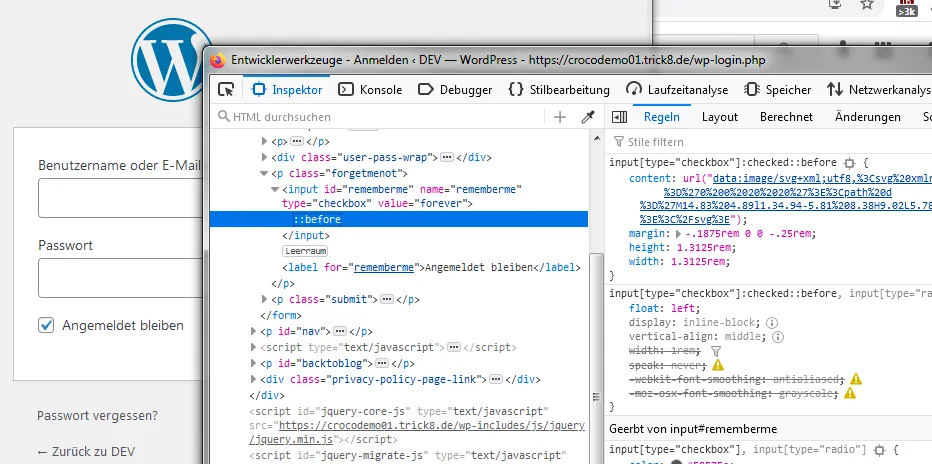
Task: Open the Berechnet sidebar tab
Action: tap(786, 117)
